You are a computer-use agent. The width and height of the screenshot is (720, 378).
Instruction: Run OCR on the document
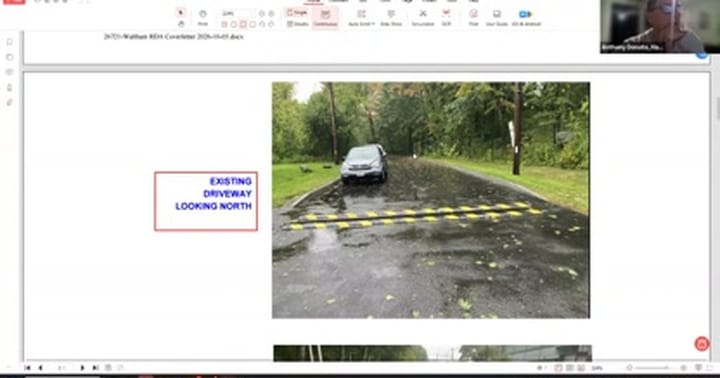[x=446, y=18]
